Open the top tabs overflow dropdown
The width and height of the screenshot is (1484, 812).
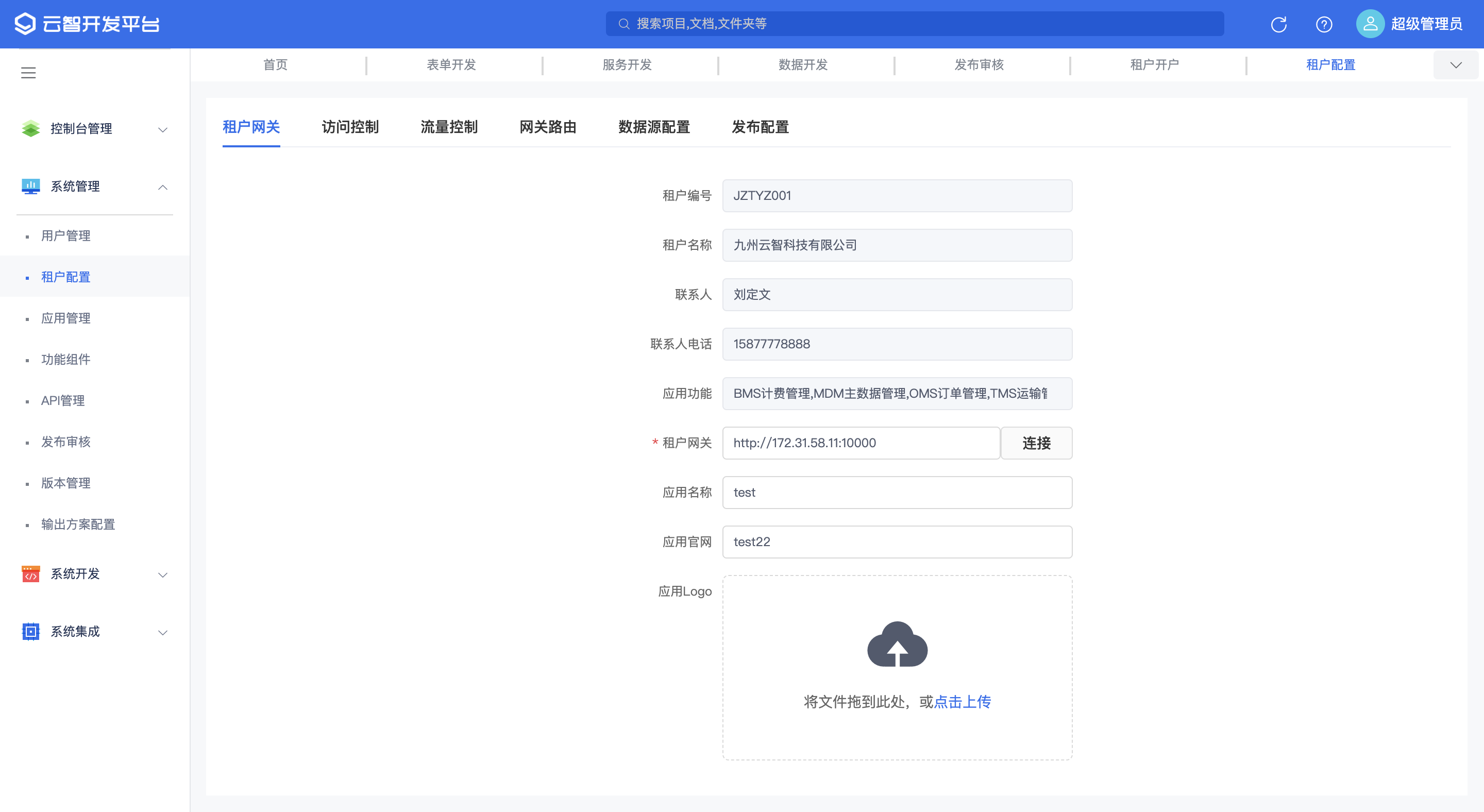point(1455,65)
